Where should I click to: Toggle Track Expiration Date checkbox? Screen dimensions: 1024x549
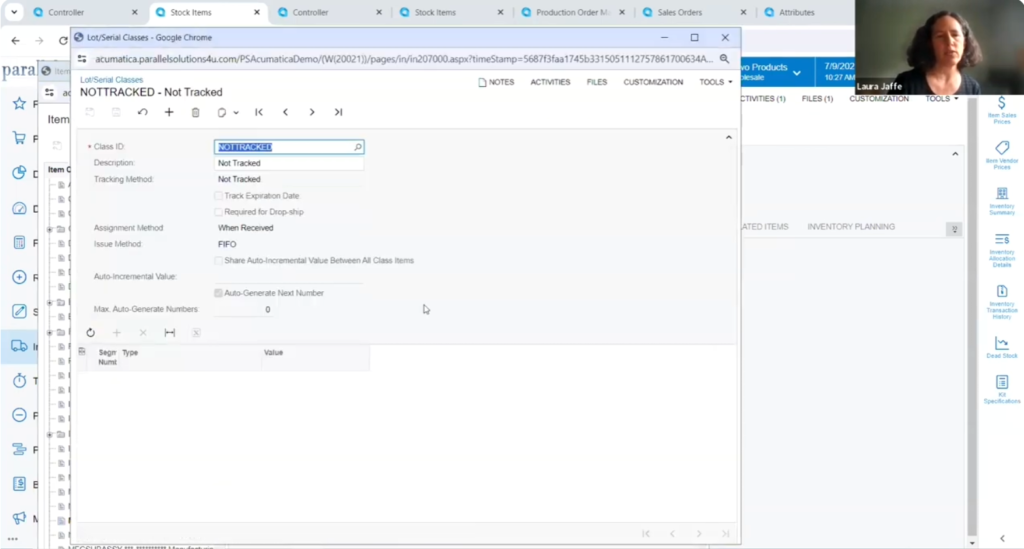218,196
